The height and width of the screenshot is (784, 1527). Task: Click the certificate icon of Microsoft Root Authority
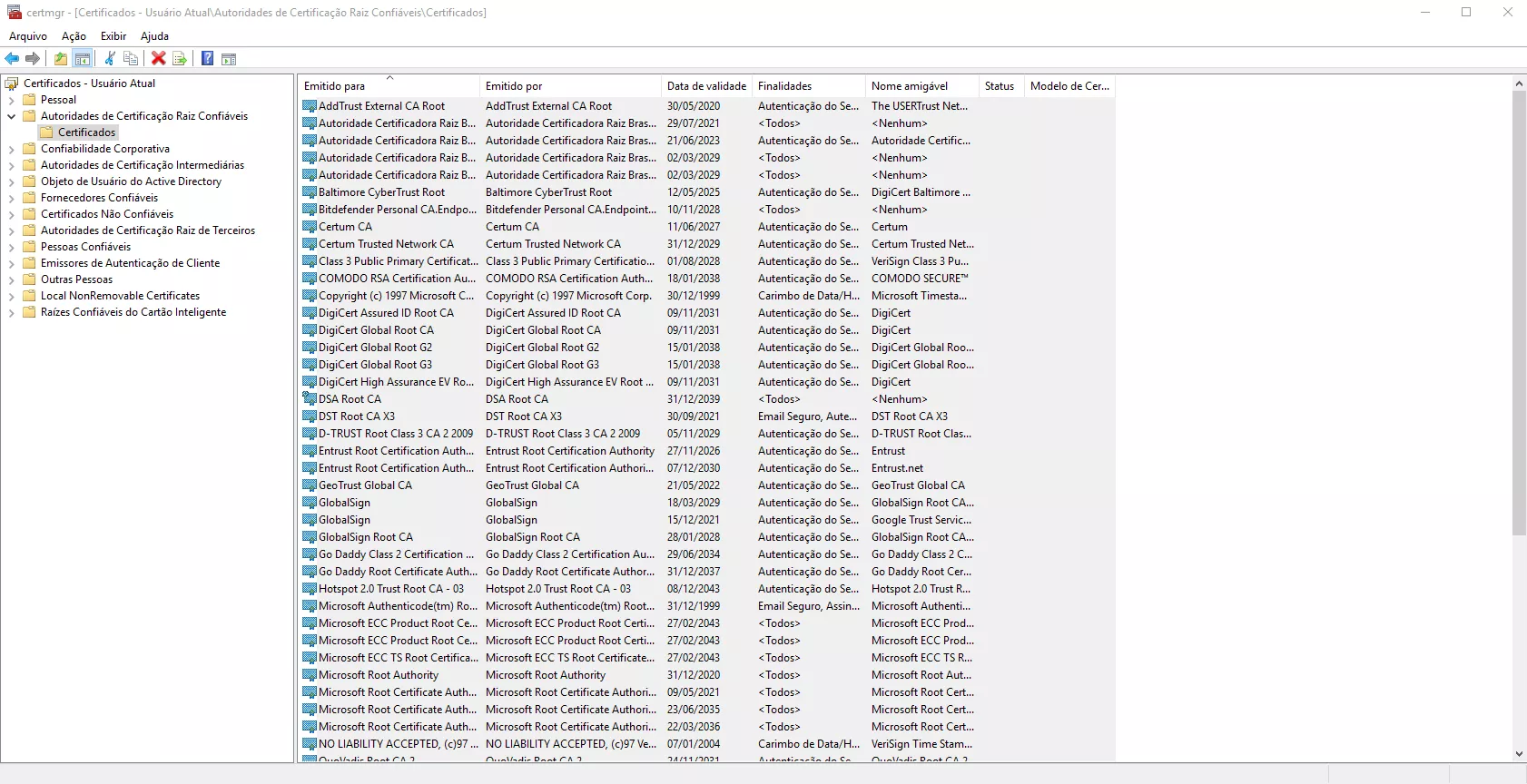tap(310, 675)
